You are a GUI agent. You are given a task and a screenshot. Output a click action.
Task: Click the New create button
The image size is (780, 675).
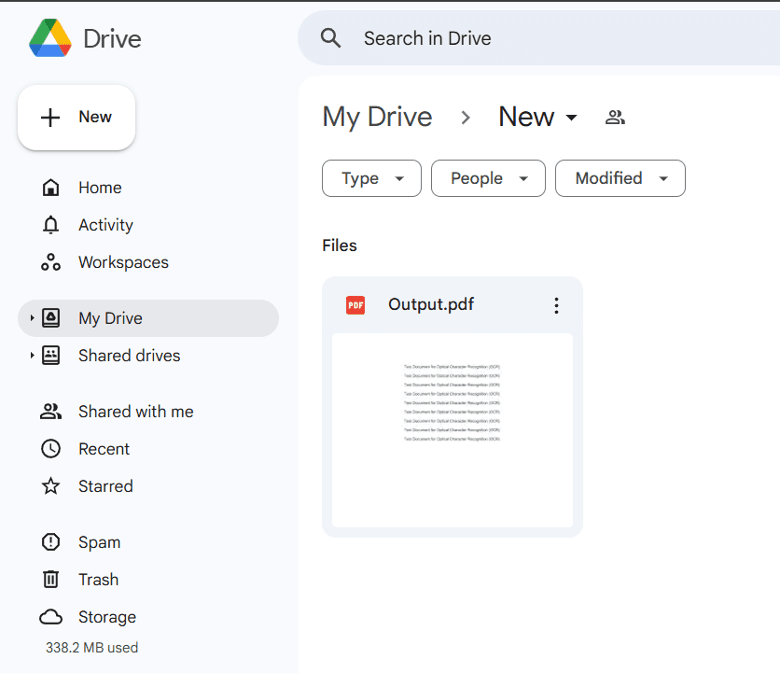click(x=77, y=118)
